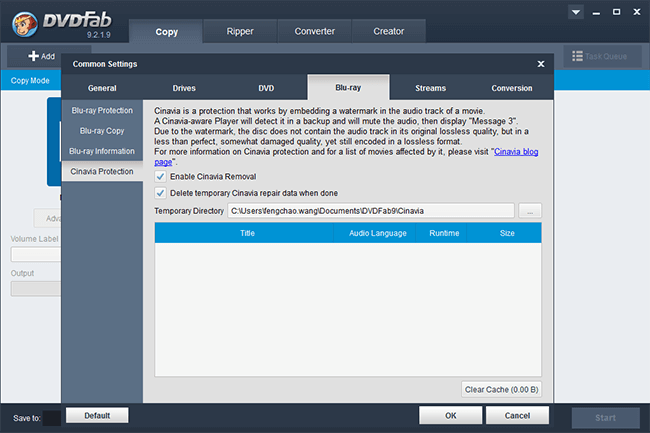
Task: Toggle the Enable Cinavia Removal checkbox
Action: (x=160, y=177)
